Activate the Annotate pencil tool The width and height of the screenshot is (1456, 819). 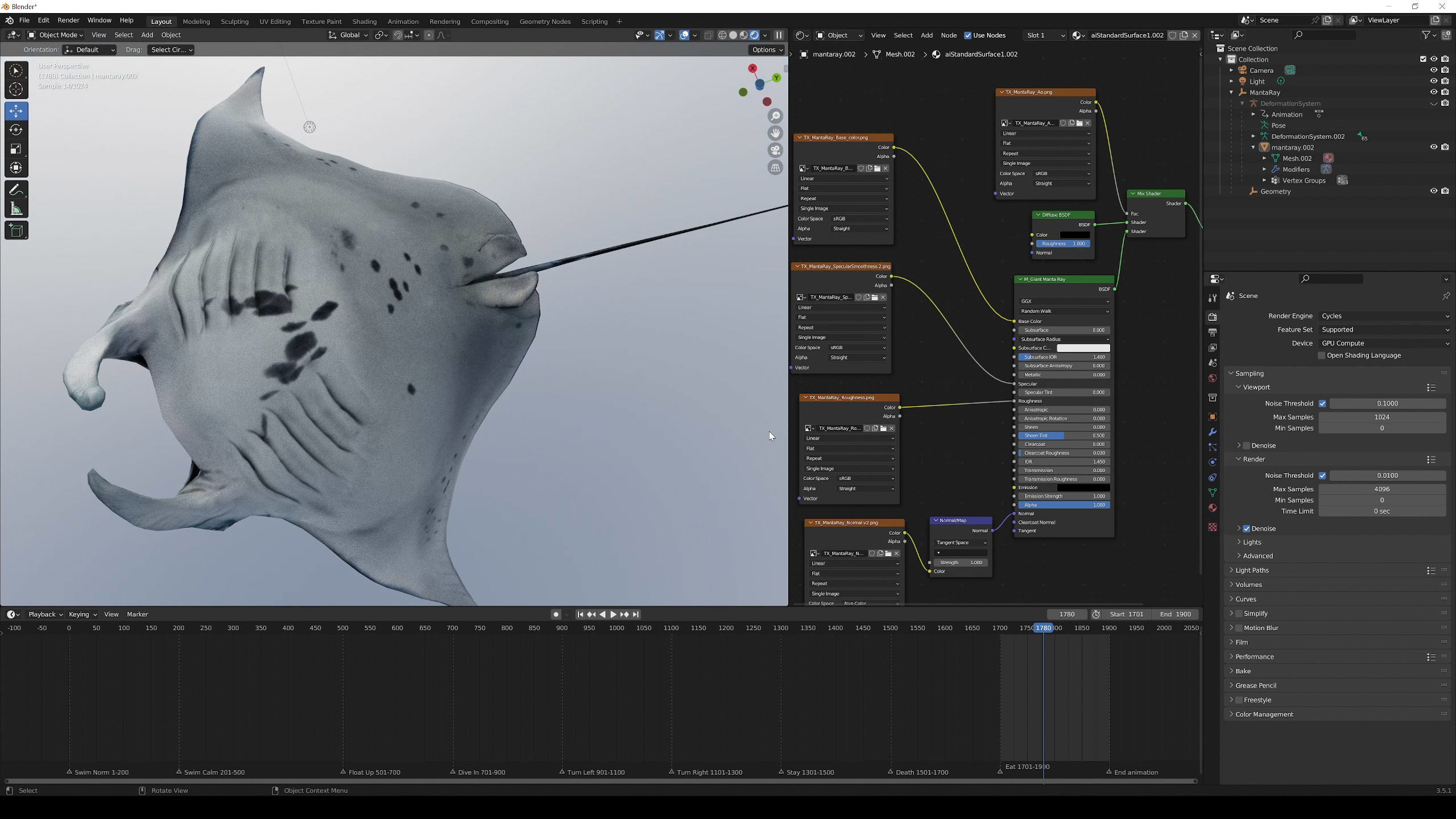(16, 190)
